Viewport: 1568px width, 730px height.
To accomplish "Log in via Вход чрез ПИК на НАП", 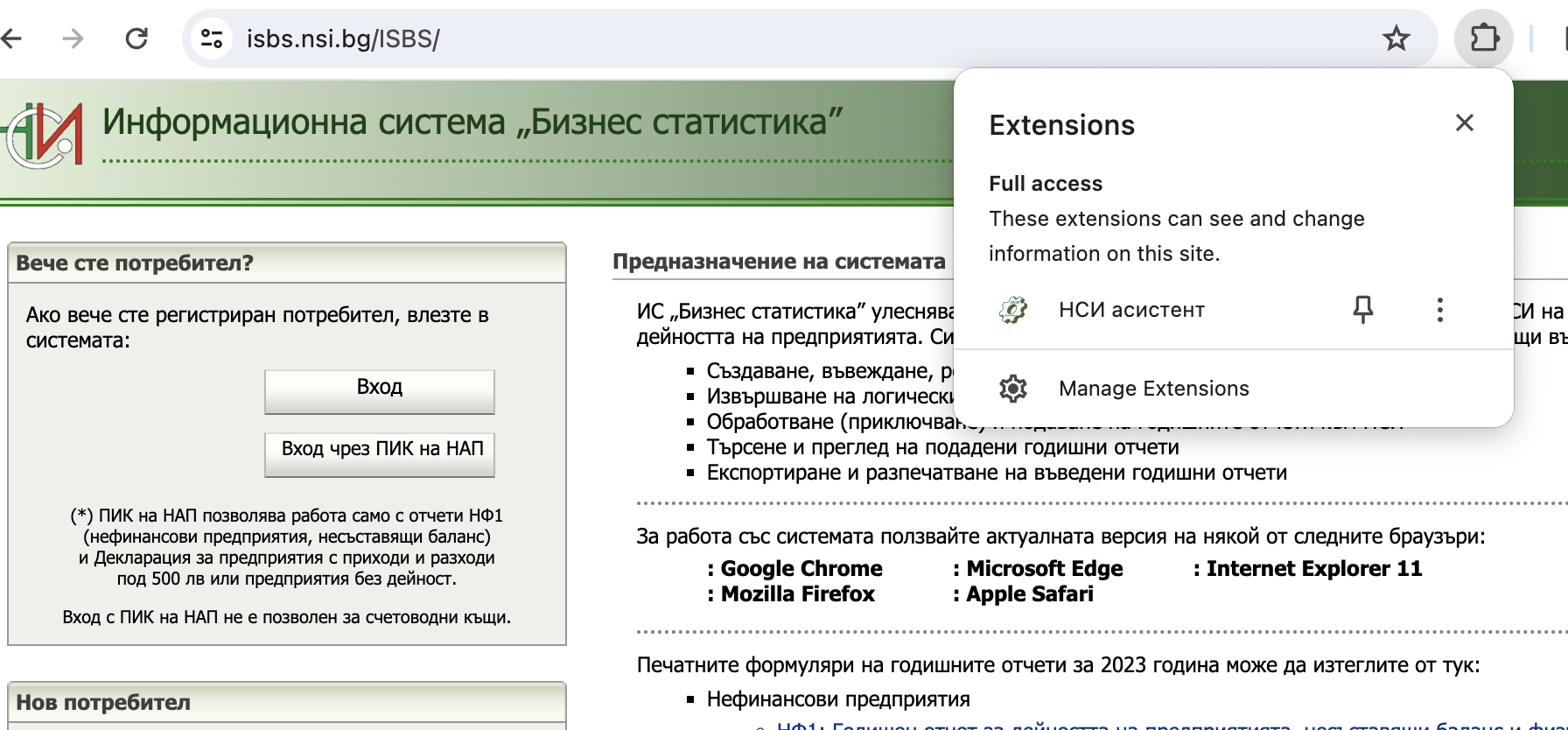I will pos(380,454).
